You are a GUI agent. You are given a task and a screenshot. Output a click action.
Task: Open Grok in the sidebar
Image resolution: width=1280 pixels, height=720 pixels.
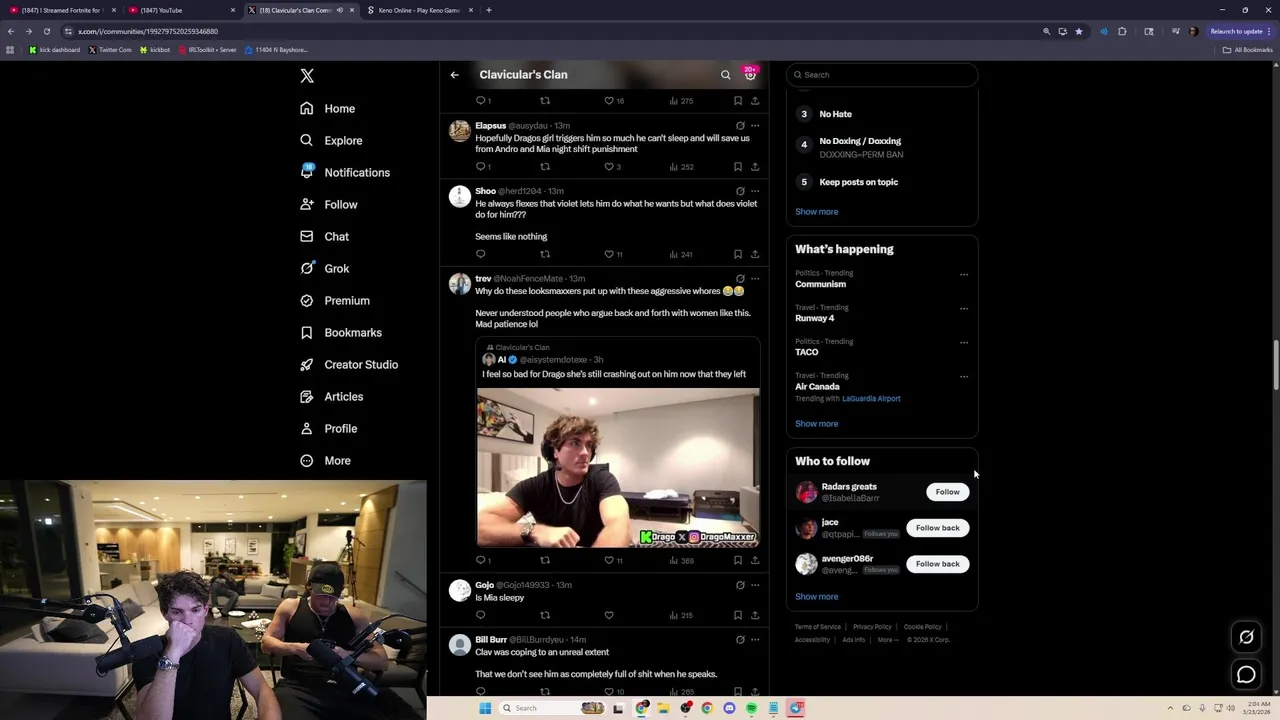click(x=324, y=269)
